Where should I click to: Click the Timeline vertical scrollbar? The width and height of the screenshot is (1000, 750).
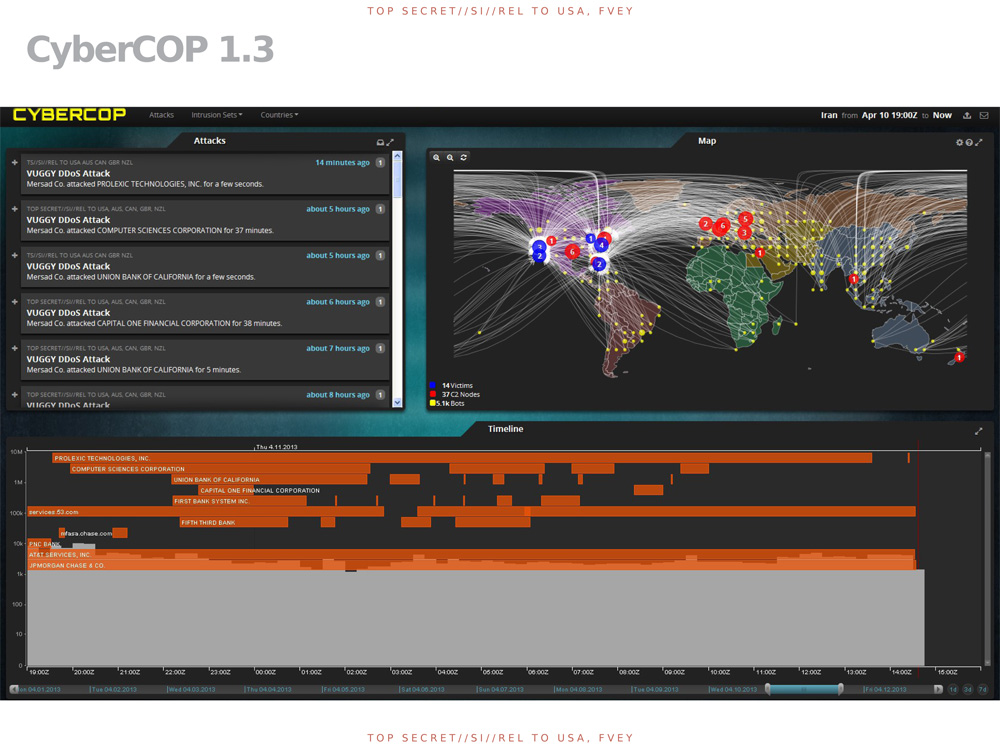coord(988,561)
